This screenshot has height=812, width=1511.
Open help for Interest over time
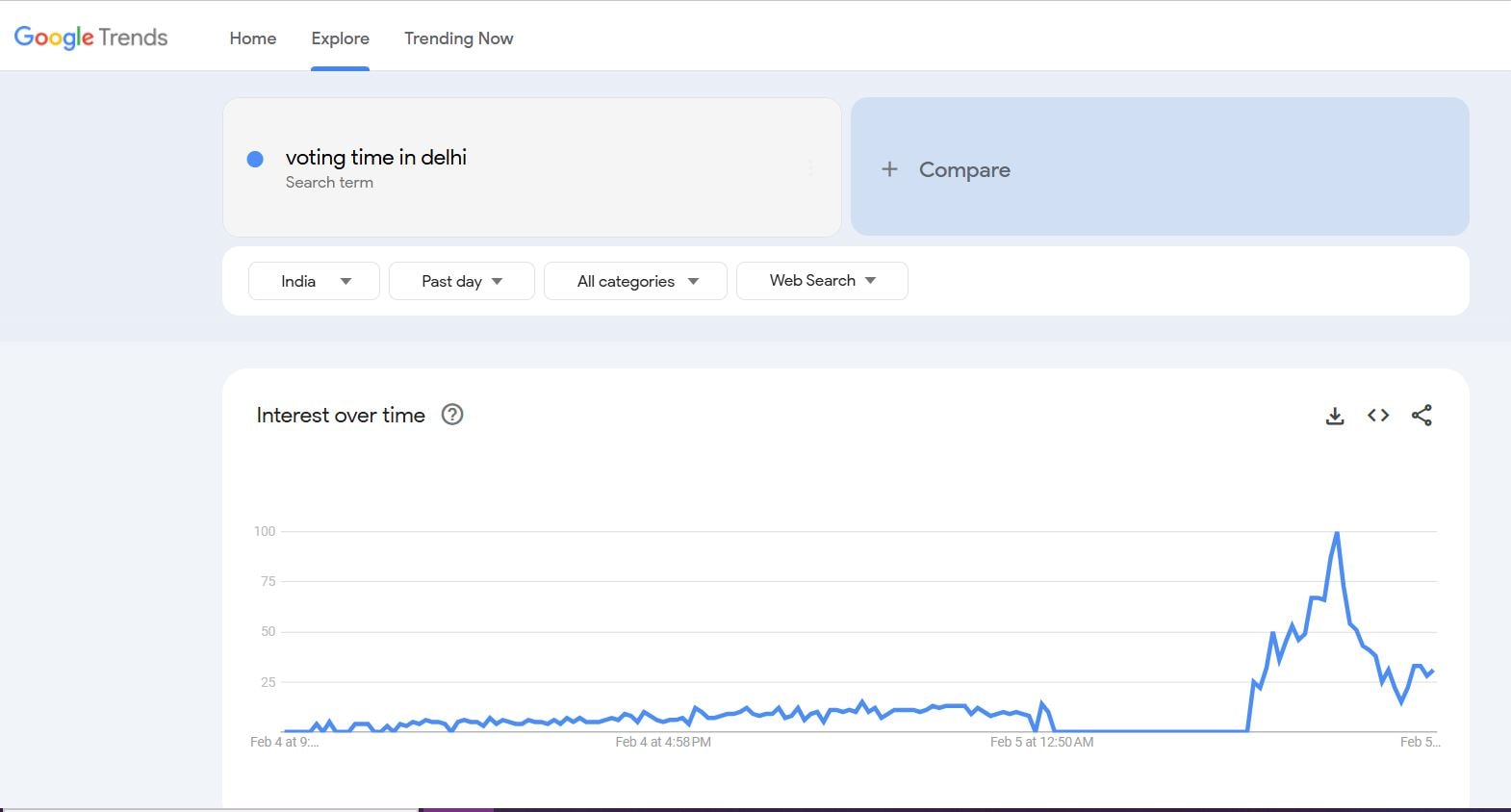(x=452, y=415)
